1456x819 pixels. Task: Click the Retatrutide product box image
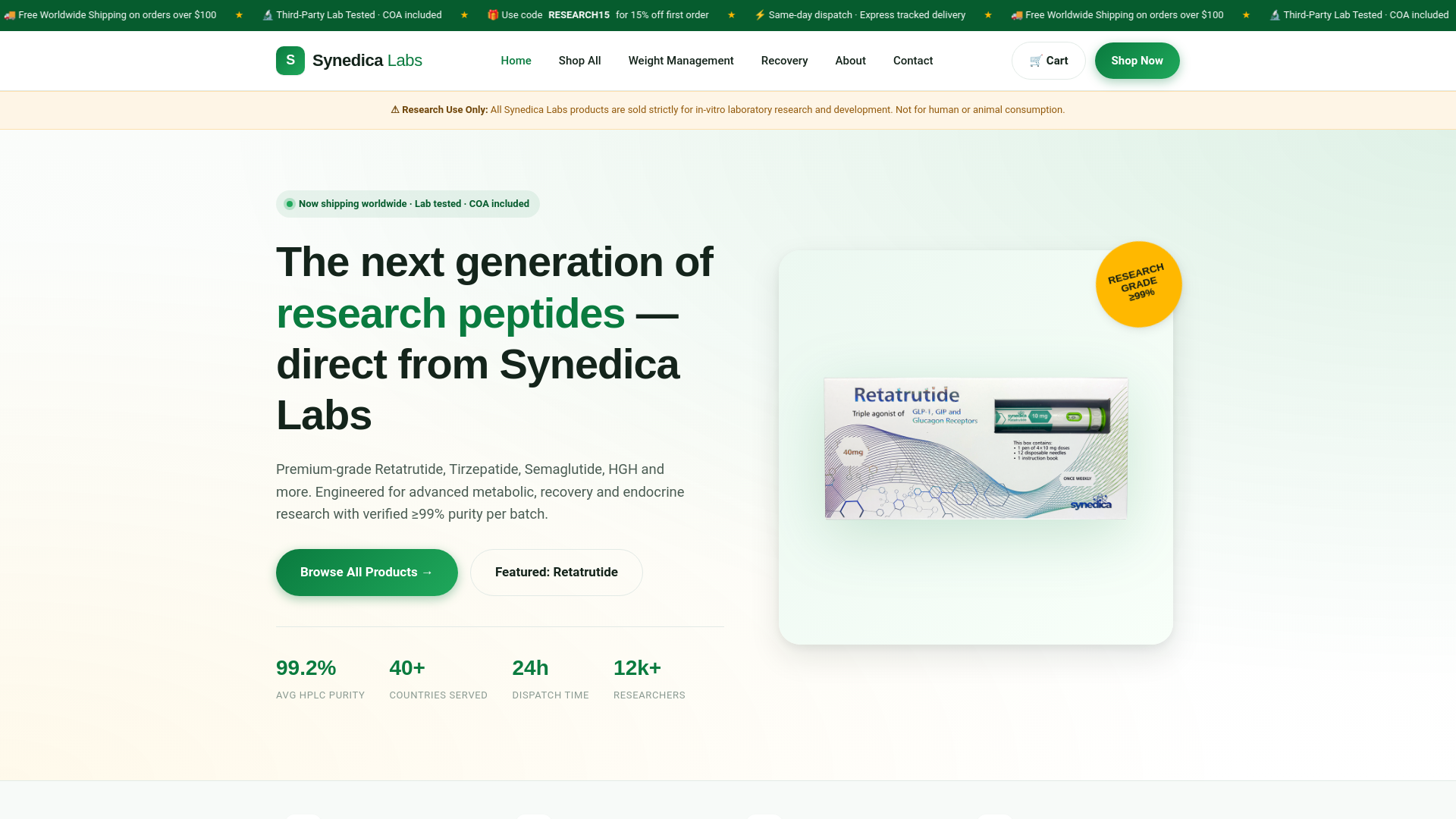(x=976, y=448)
